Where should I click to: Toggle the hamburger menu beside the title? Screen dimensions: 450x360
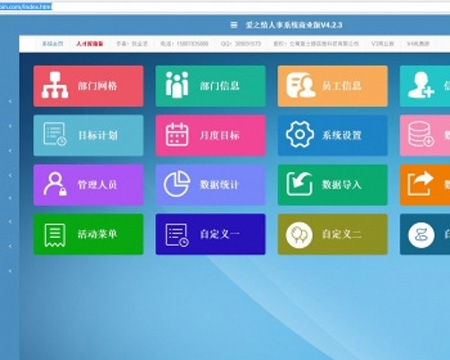[x=234, y=25]
